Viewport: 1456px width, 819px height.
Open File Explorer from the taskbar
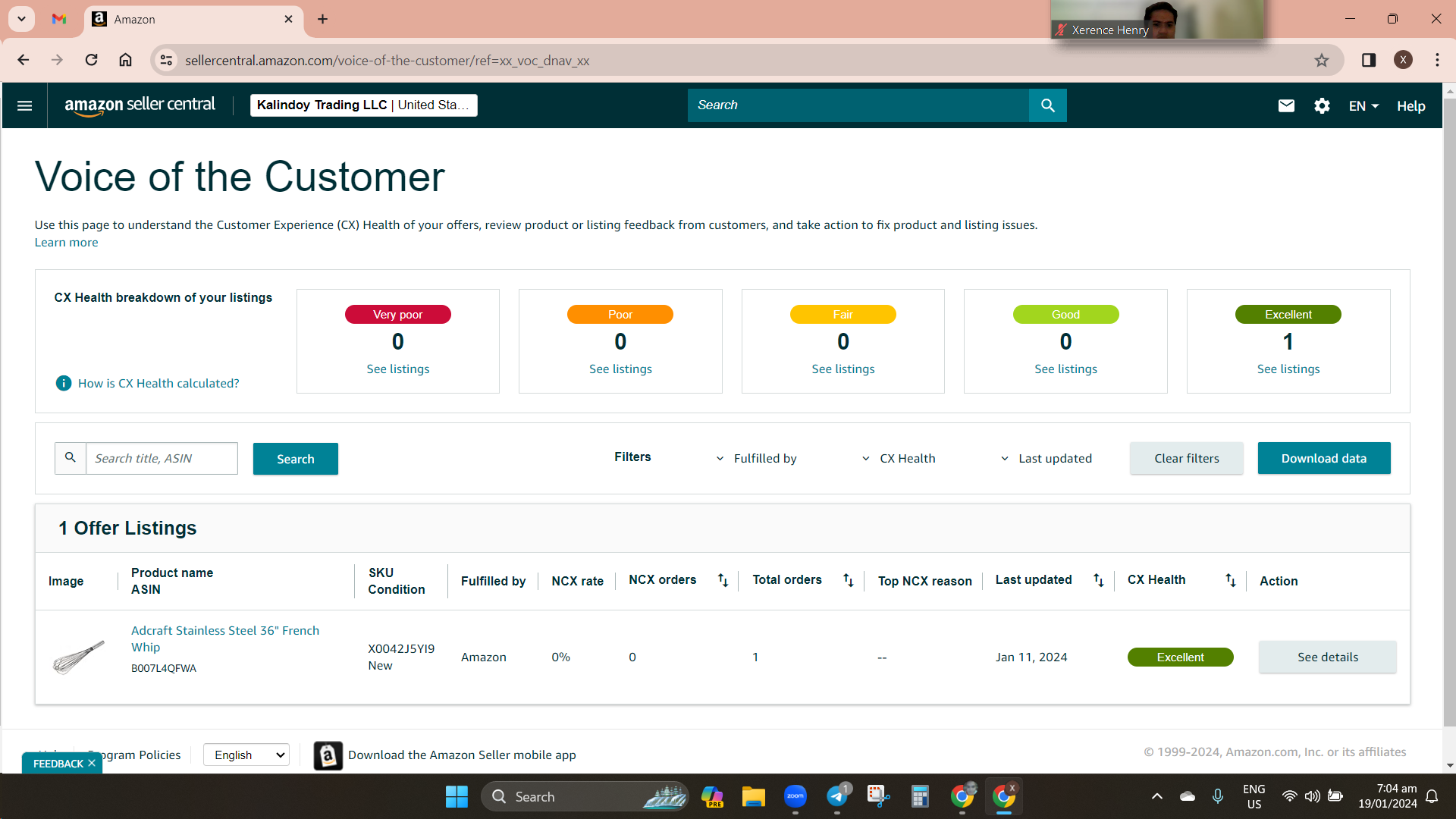753,796
